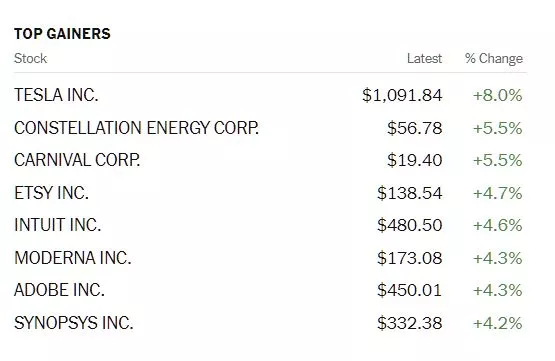Select Synopsys Inc. stock name
The width and height of the screenshot is (555, 361).
tap(74, 323)
